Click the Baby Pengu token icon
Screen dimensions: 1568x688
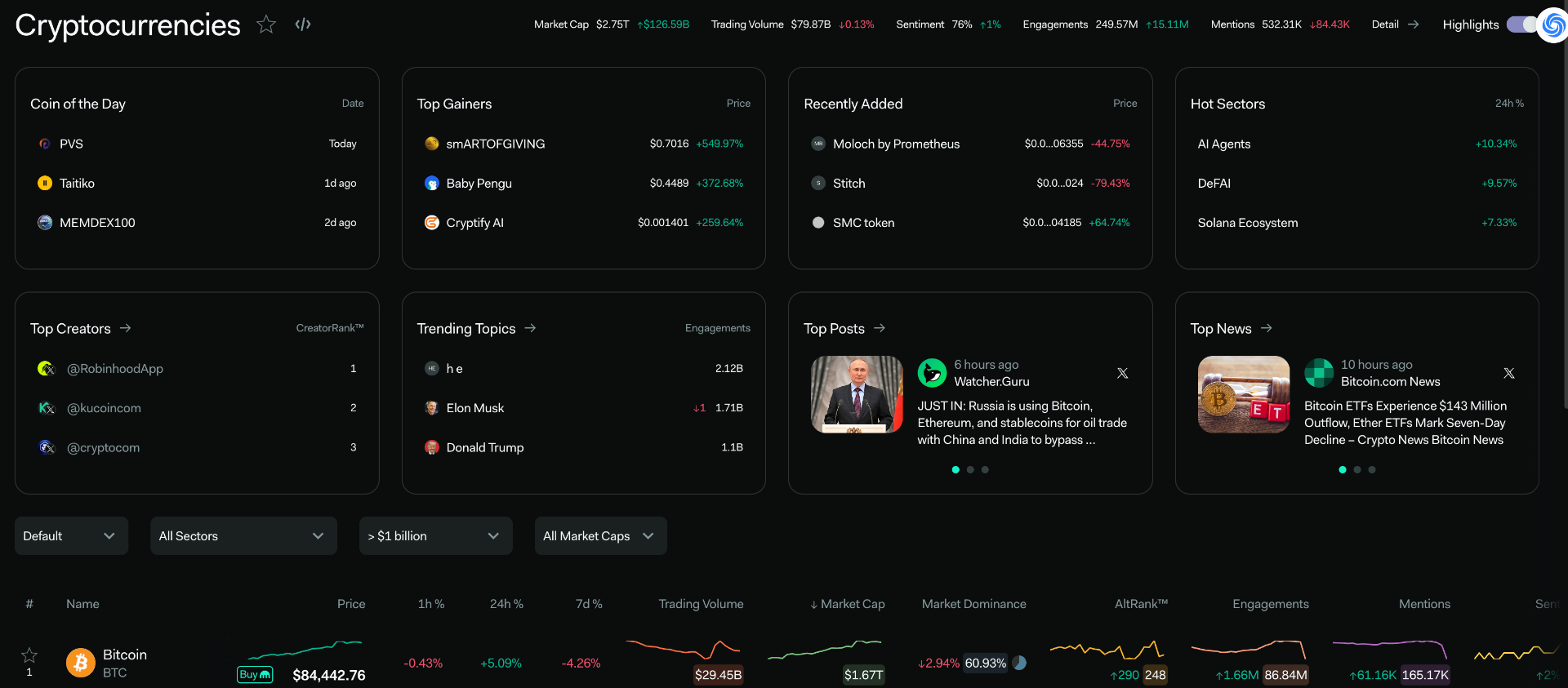[432, 183]
